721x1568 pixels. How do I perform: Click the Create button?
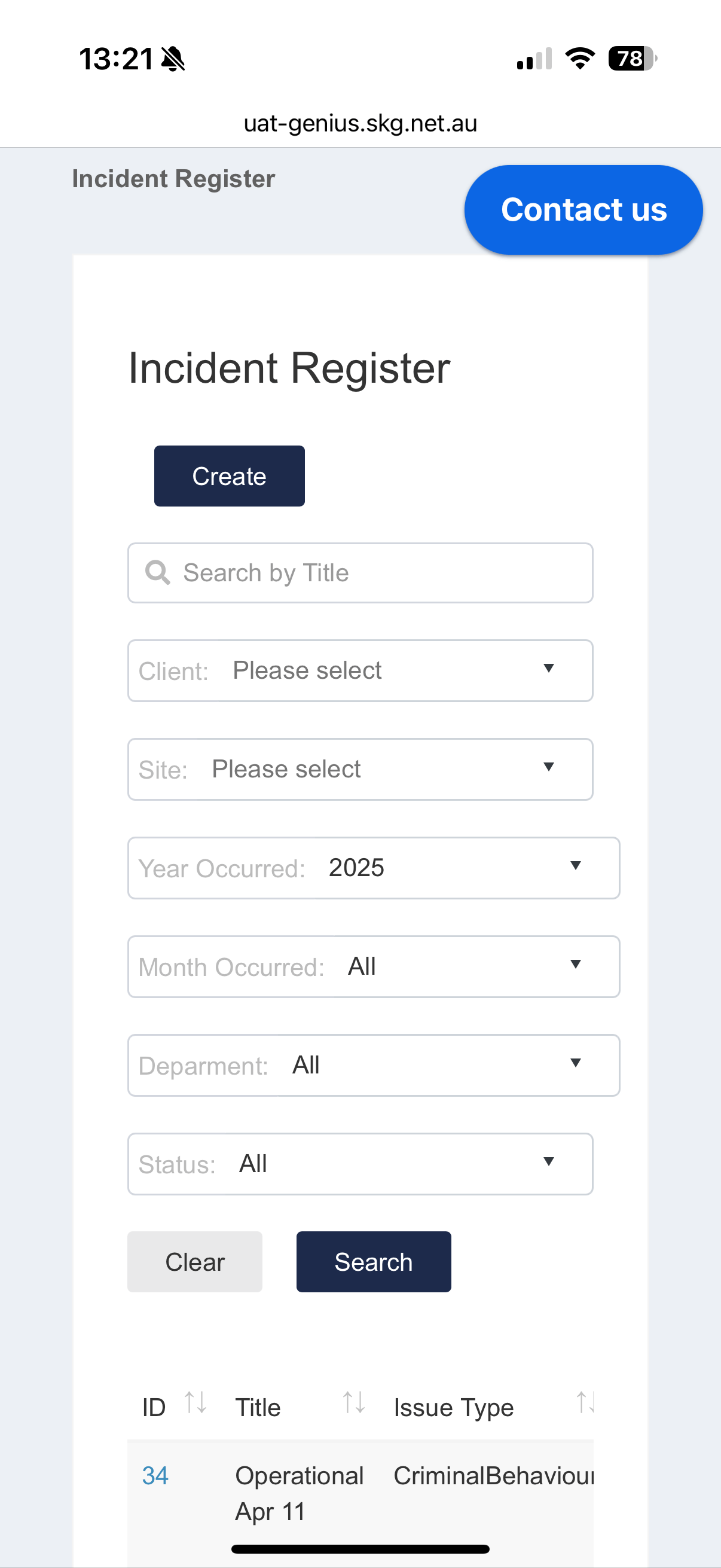[x=230, y=476]
